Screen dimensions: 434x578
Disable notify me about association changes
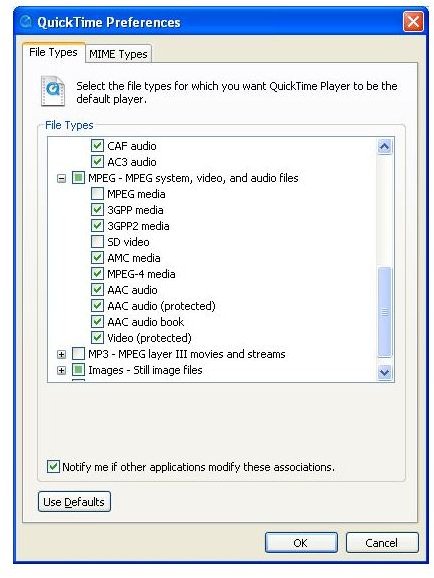tap(53, 467)
